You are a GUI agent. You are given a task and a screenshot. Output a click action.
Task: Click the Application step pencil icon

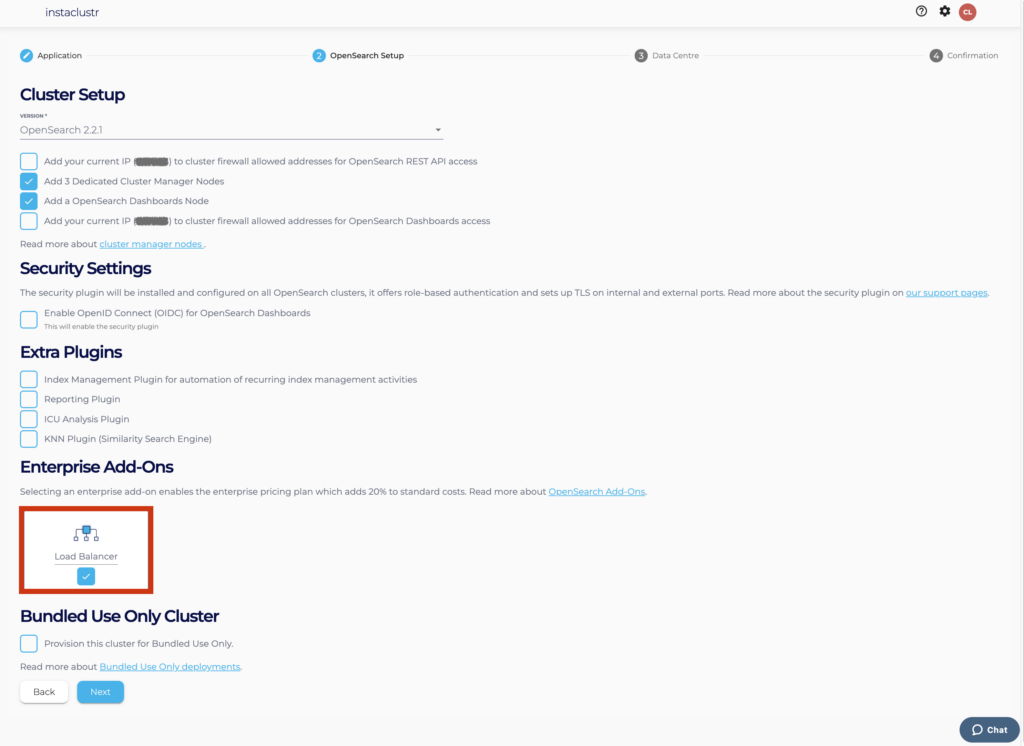click(x=26, y=56)
